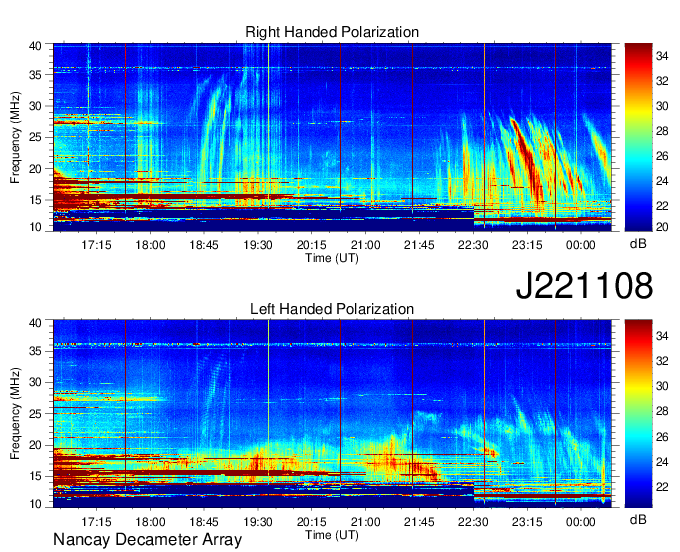Click the Right Handed Polarization spectrogram image
680x552 pixels.
point(332,137)
